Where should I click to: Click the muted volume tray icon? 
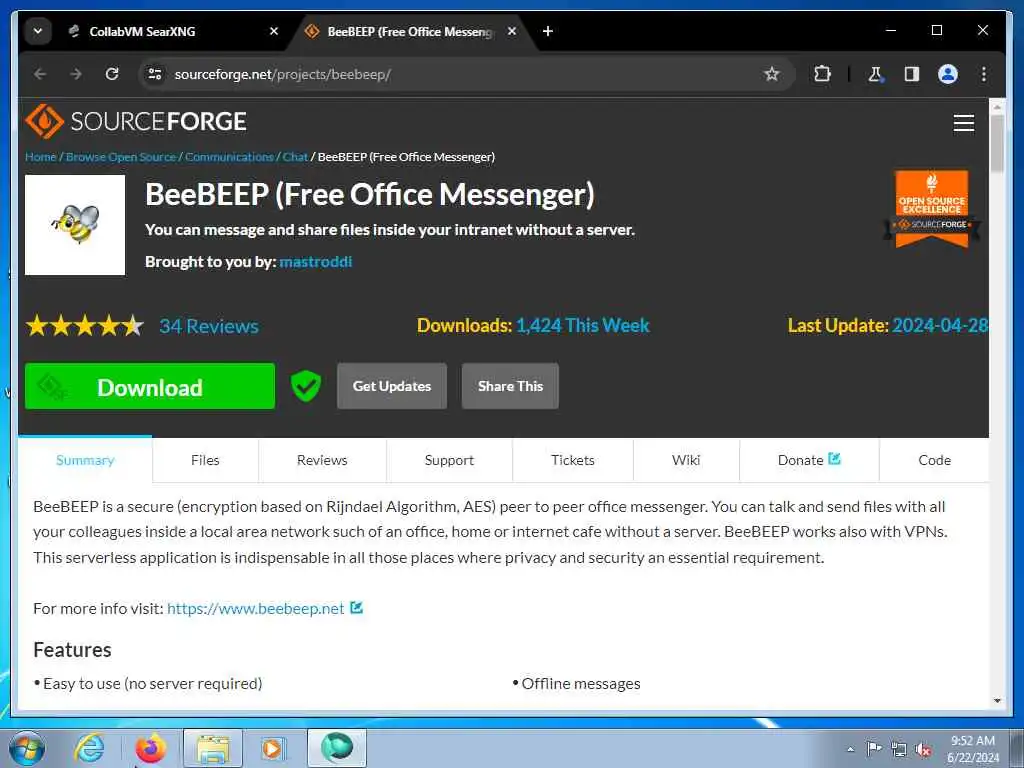923,749
